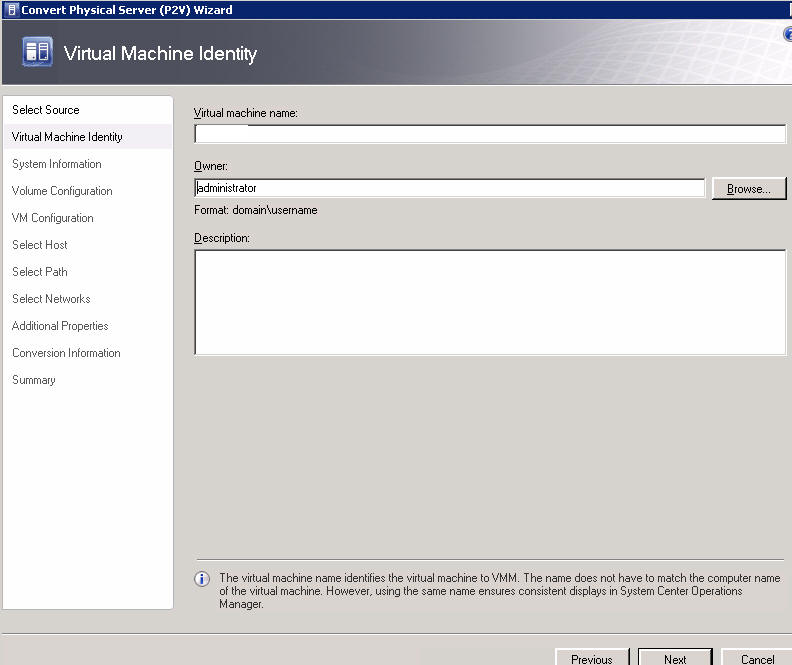The image size is (792, 665).
Task: Open the Volume Configuration step
Action: [x=62, y=191]
